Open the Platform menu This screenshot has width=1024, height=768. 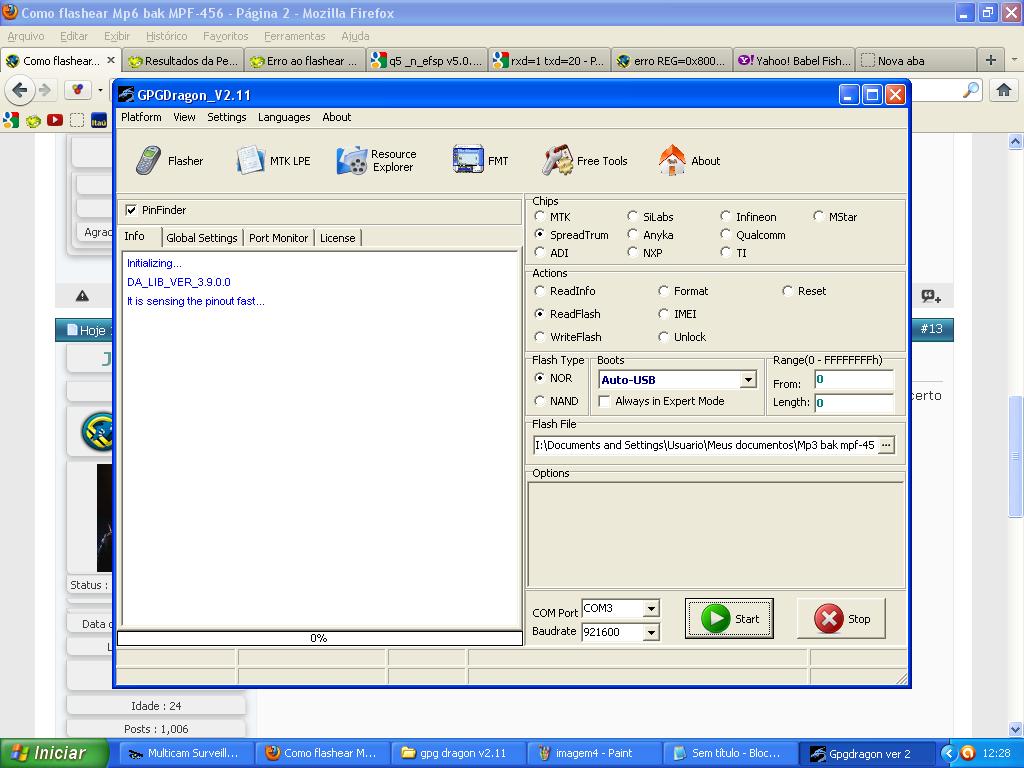click(x=141, y=117)
